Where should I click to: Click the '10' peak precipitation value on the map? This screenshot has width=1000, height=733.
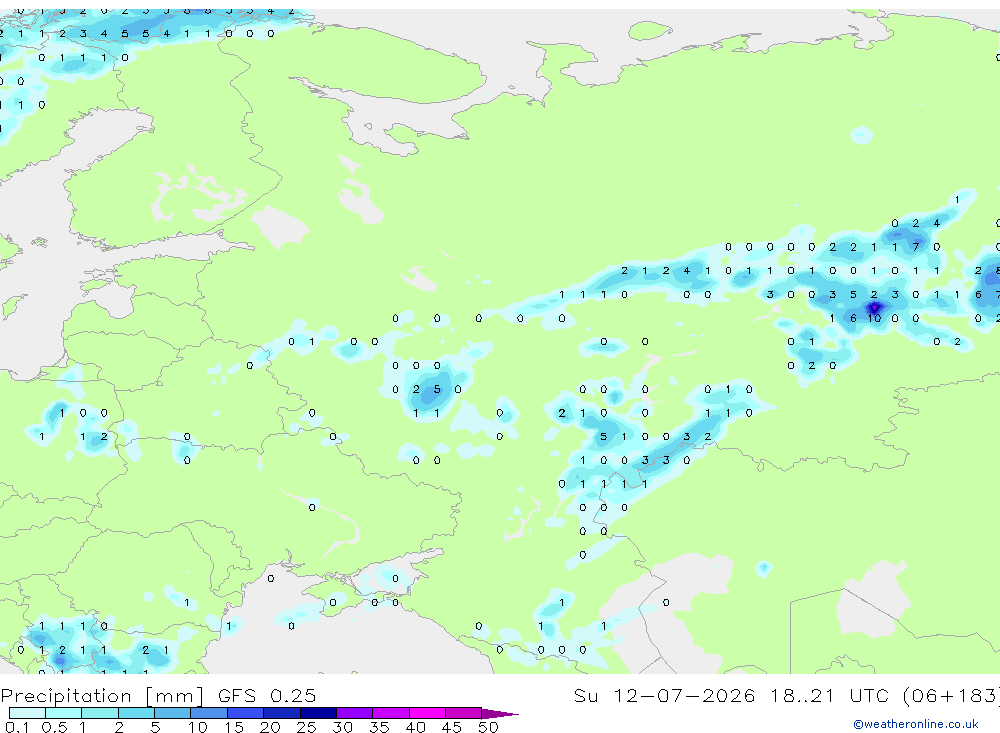tap(874, 318)
